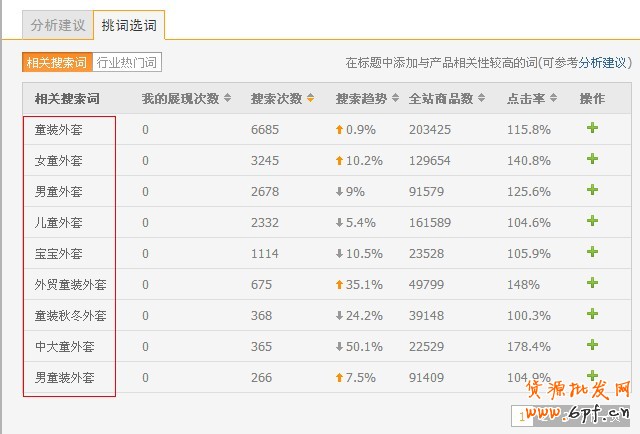Viewport: 640px width, 434px height.
Task: Add 外贸童装外套 via plus icon
Action: click(592, 283)
